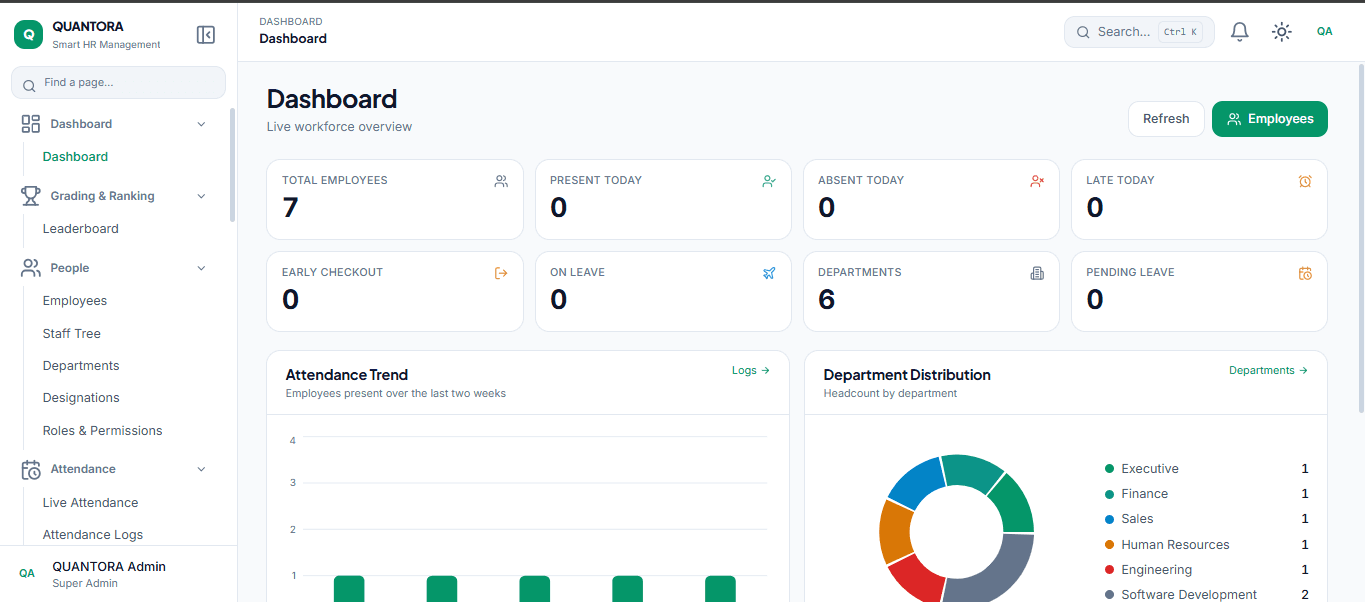Image resolution: width=1365 pixels, height=602 pixels.
Task: Open the Staff Tree page
Action: (71, 334)
